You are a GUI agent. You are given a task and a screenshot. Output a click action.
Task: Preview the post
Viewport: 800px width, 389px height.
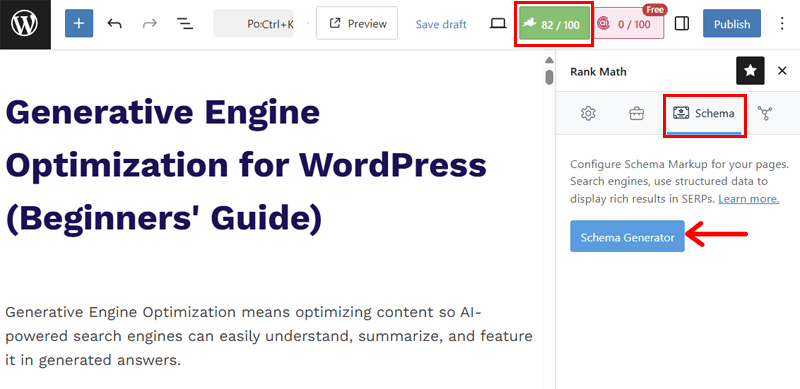tap(357, 23)
